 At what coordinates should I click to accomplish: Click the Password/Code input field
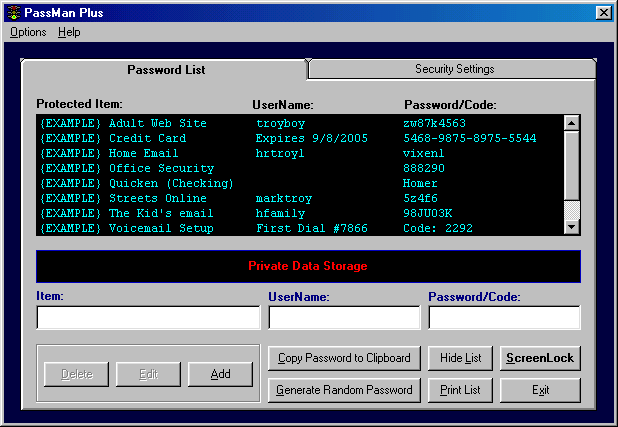coord(504,318)
